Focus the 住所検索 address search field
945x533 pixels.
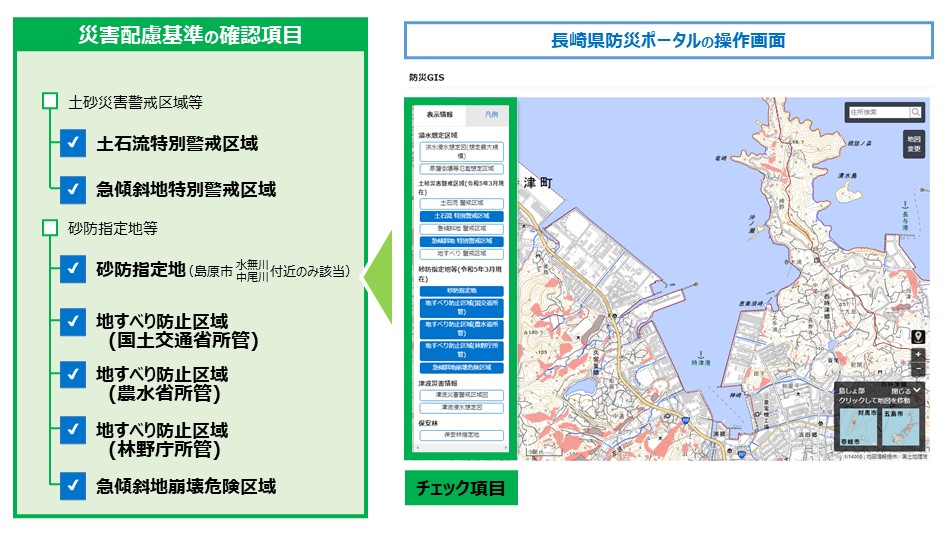pos(879,112)
